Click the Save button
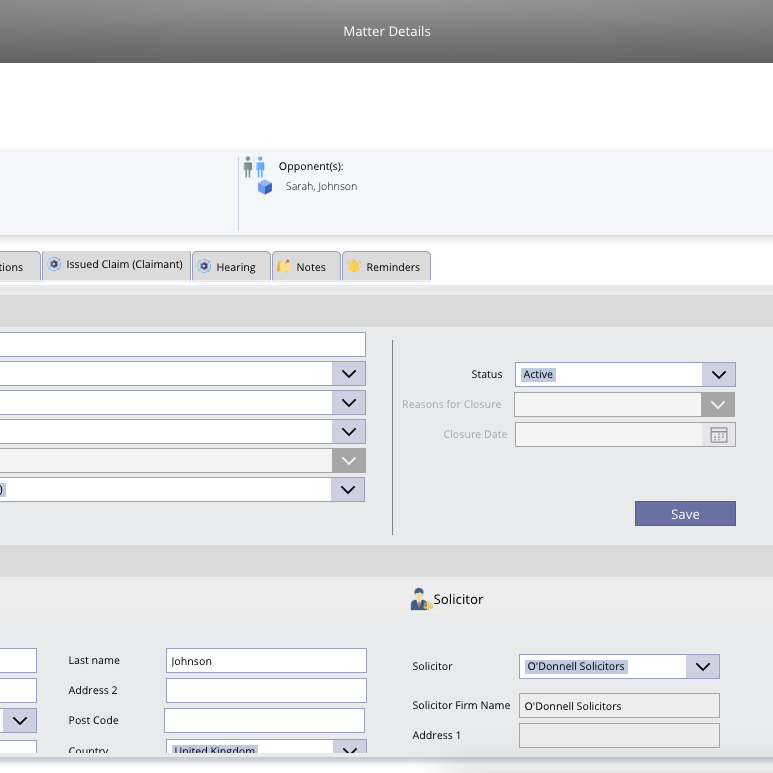Image resolution: width=773 pixels, height=773 pixels. 685,514
